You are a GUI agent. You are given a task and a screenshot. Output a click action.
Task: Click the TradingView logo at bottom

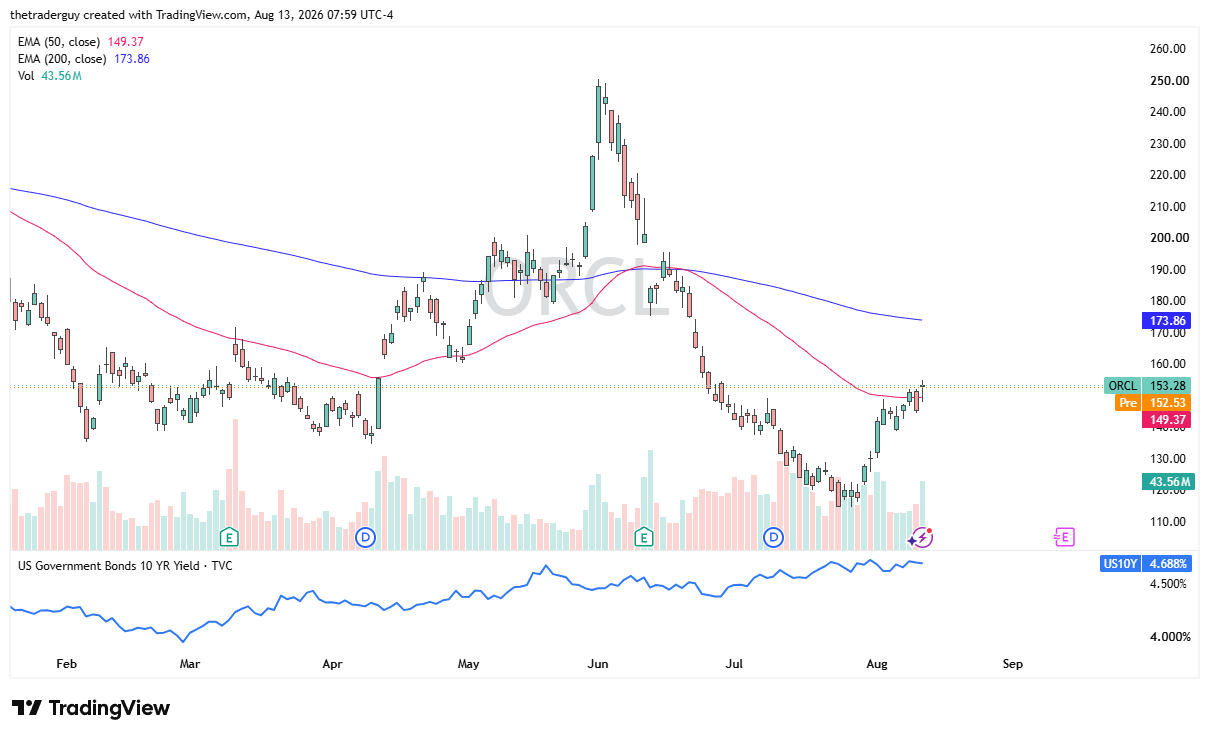[x=90, y=708]
